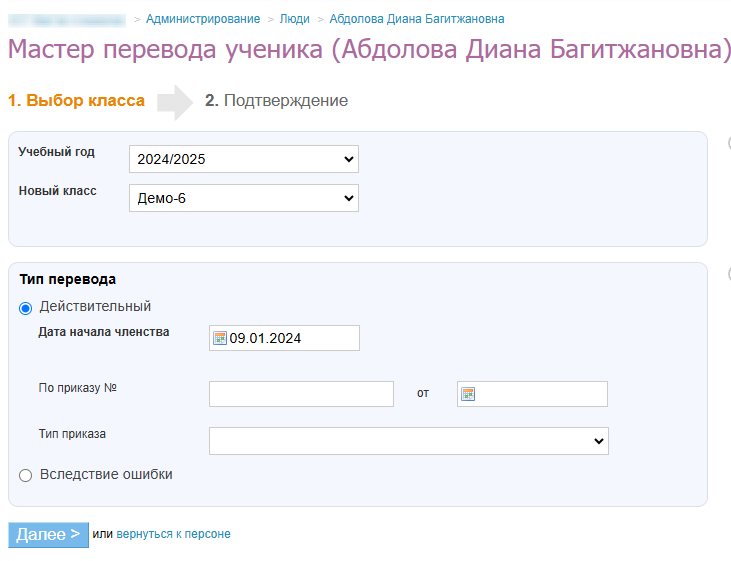Go to step 1 Выбор класса
Viewport: 731px width, 561px height.
pos(76,101)
